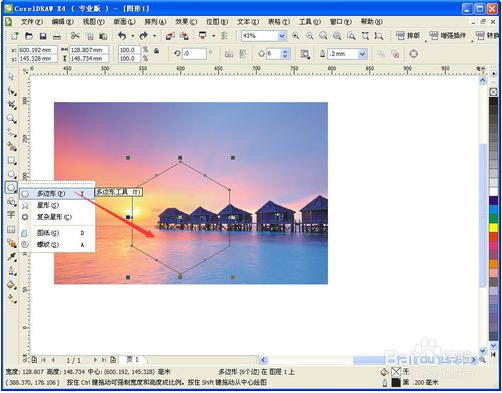Image resolution: width=502 pixels, height=393 pixels.
Task: Select the Eyedropper tool
Action: [x=11, y=257]
